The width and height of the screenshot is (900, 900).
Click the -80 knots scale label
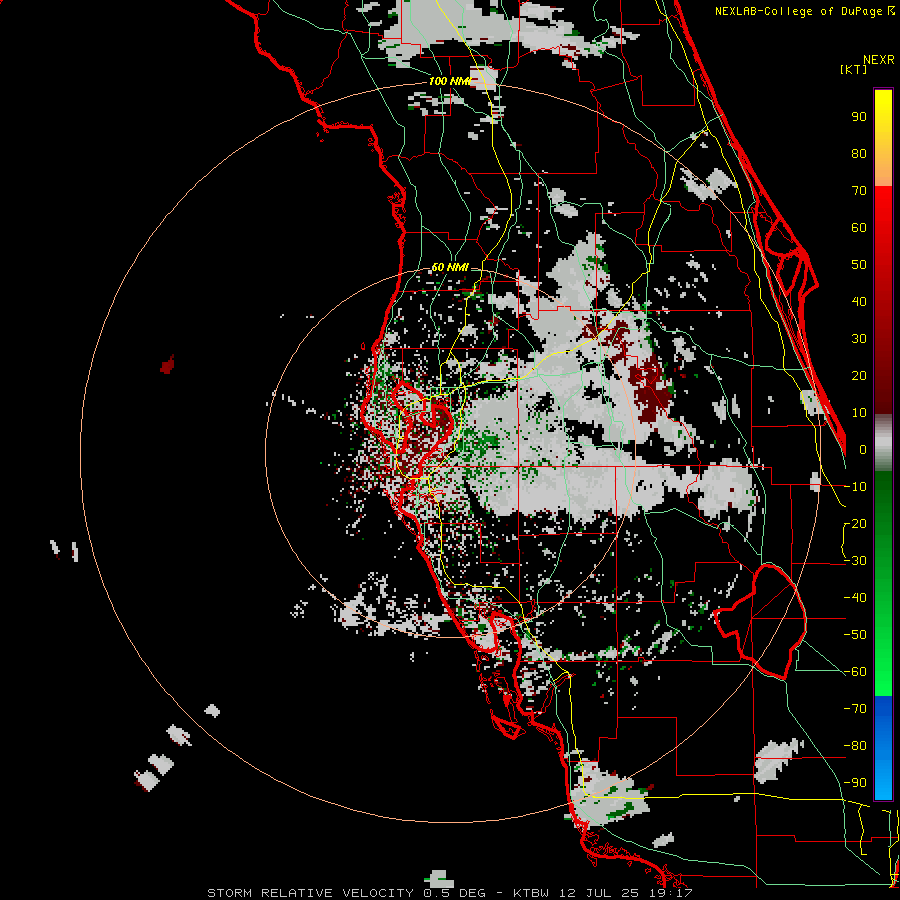pos(855,746)
